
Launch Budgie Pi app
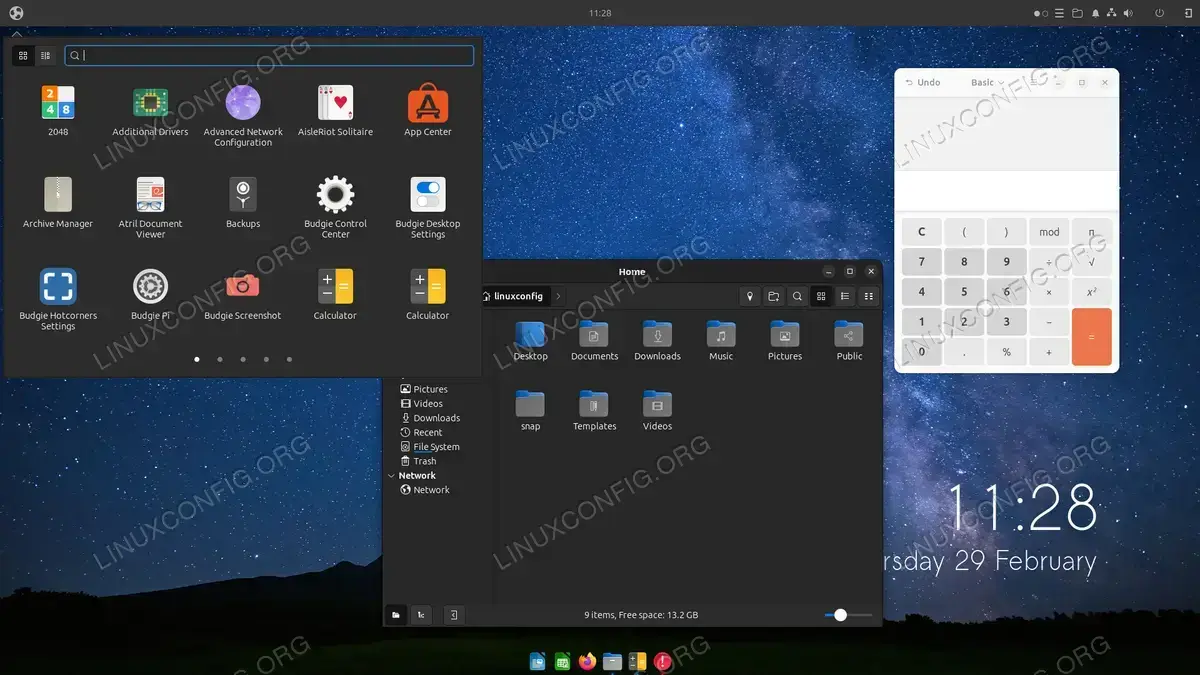tap(150, 294)
